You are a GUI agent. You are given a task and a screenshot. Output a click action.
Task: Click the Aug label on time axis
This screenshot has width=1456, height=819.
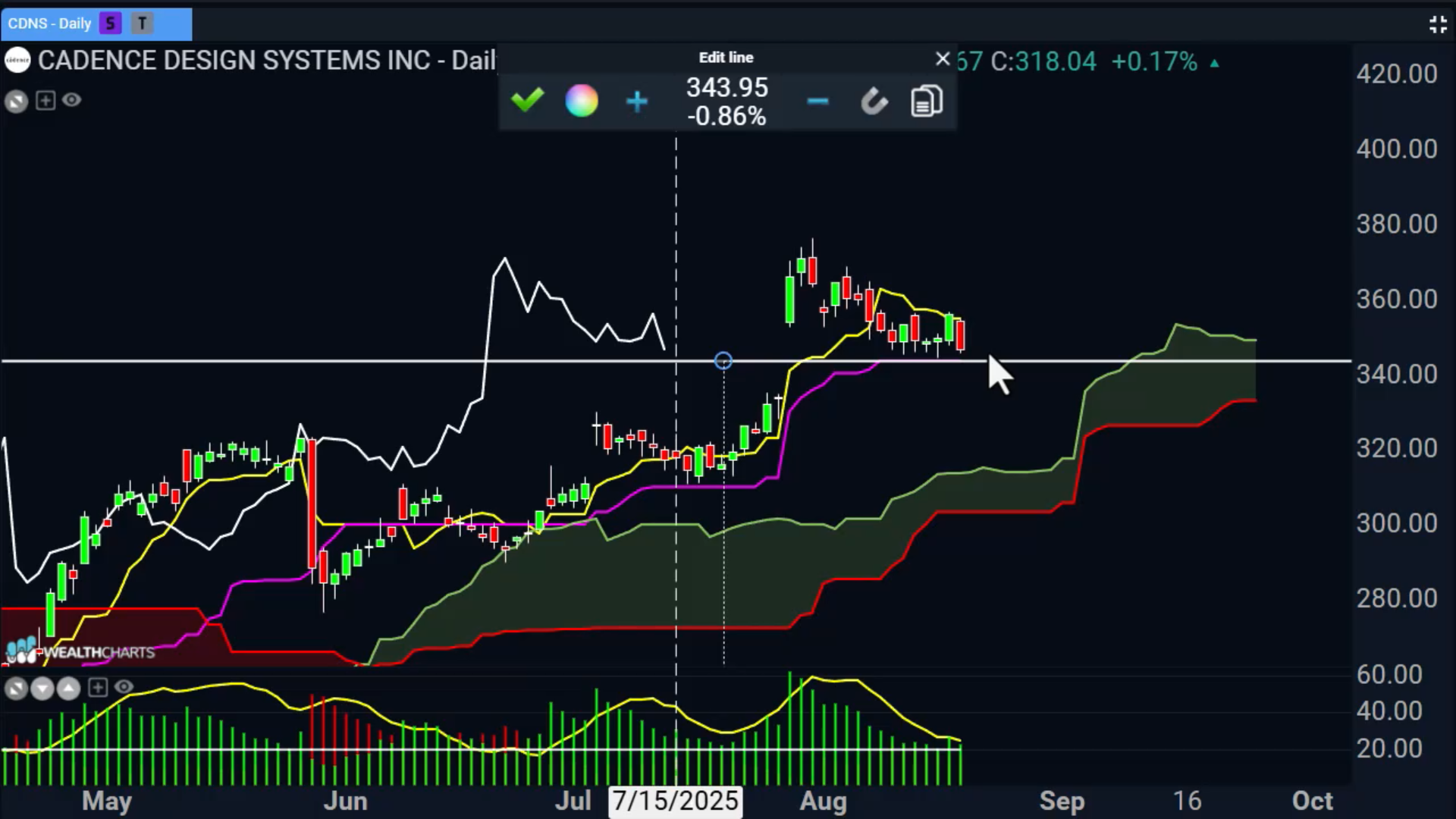pos(824,802)
